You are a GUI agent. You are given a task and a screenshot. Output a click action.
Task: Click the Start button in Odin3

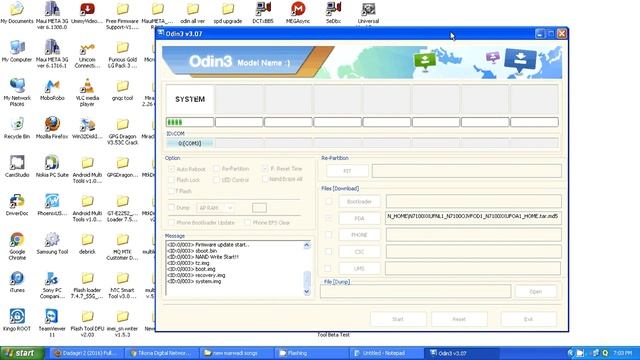pos(398,319)
